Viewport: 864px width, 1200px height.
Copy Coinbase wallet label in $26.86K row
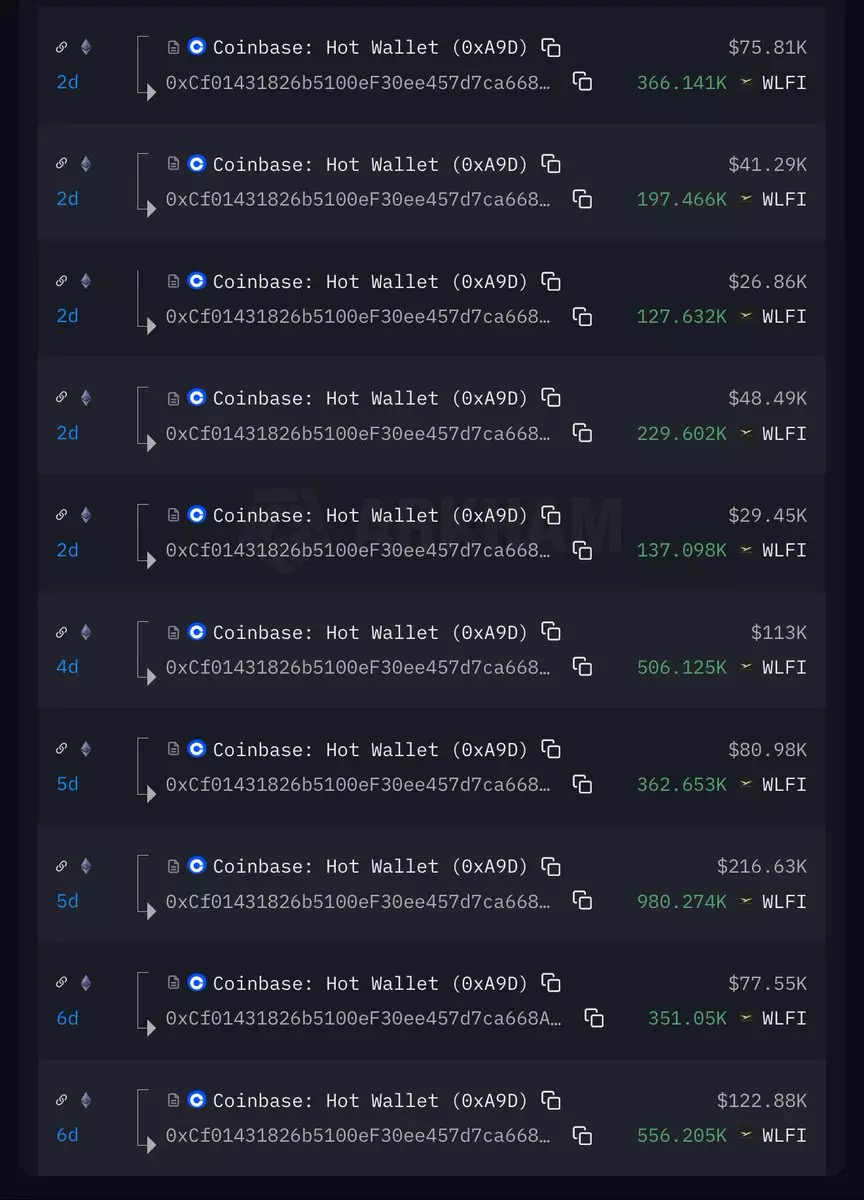pos(551,281)
